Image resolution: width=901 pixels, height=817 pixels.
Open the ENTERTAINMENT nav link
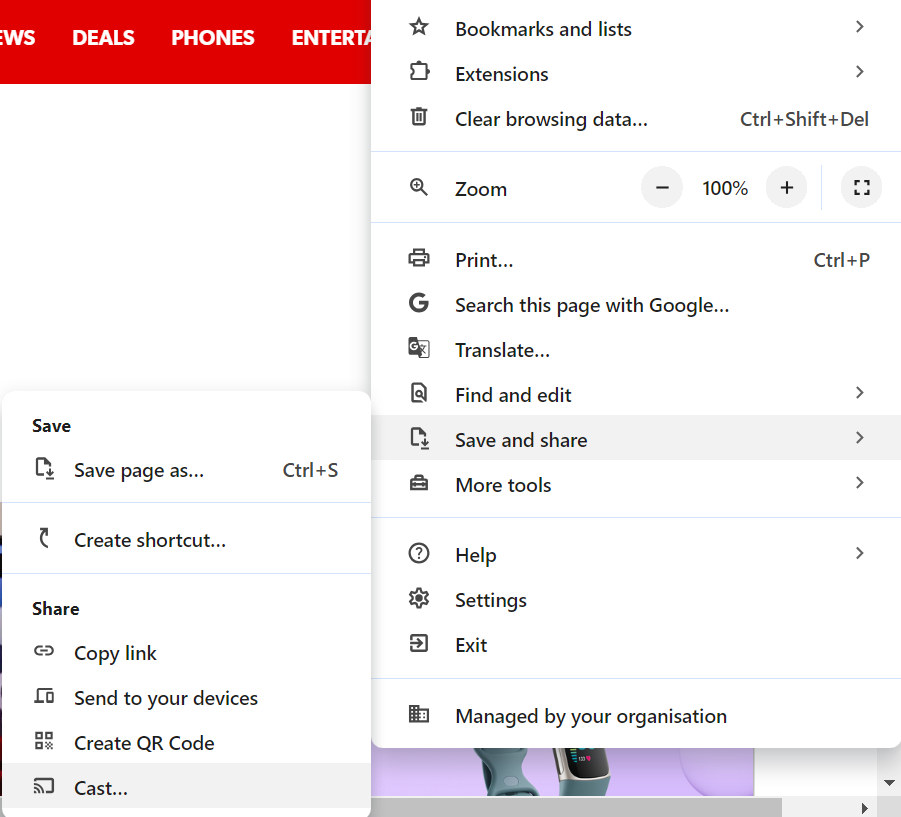click(x=331, y=38)
